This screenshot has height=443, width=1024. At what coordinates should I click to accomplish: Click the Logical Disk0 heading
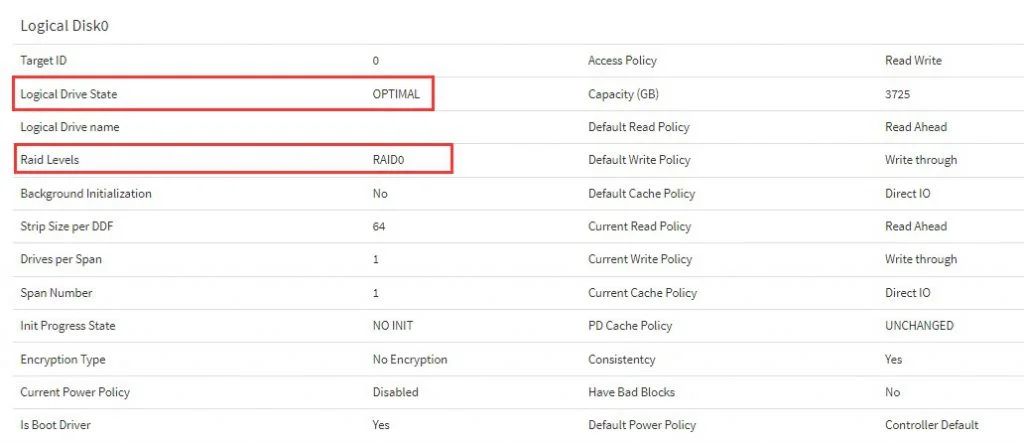(x=64, y=26)
